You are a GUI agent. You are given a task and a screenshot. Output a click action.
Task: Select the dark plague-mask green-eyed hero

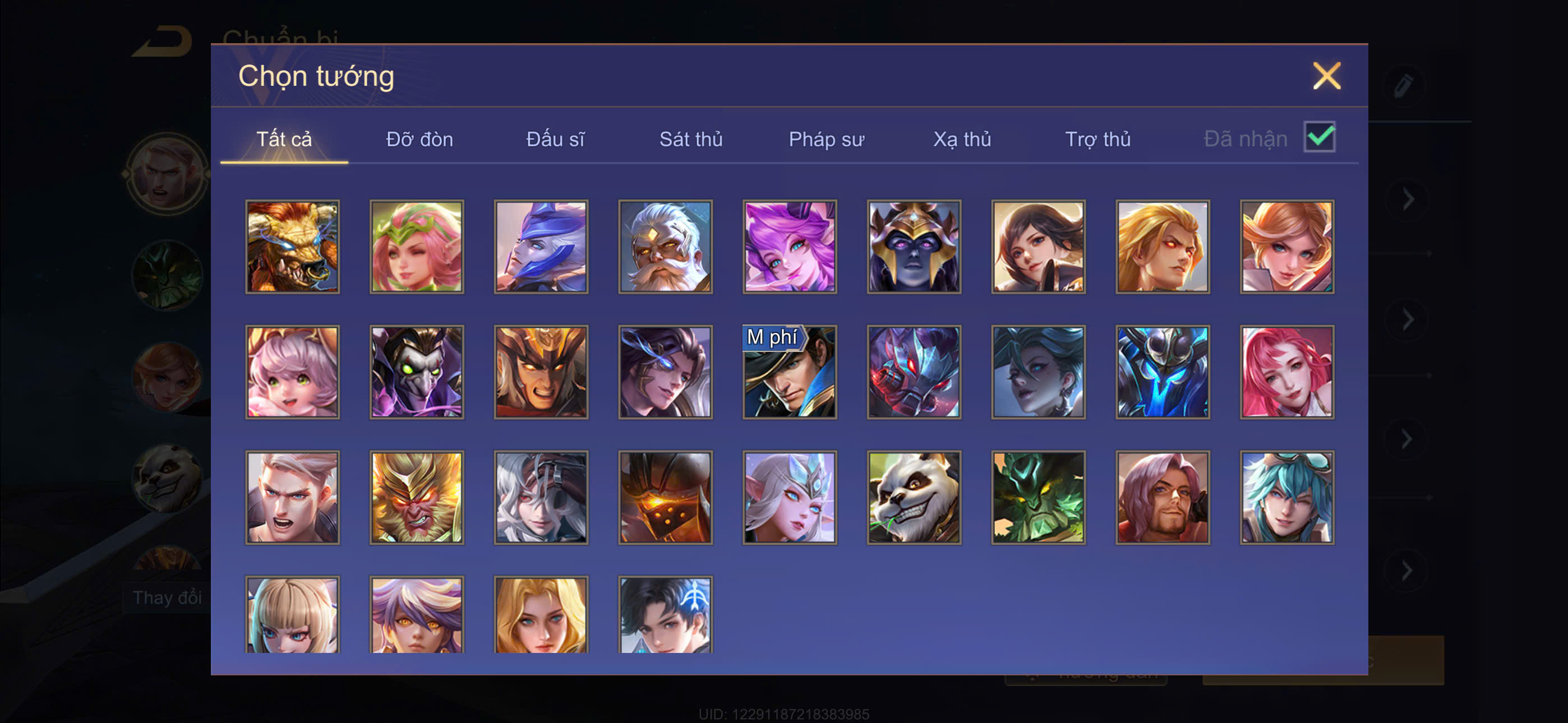(x=417, y=372)
